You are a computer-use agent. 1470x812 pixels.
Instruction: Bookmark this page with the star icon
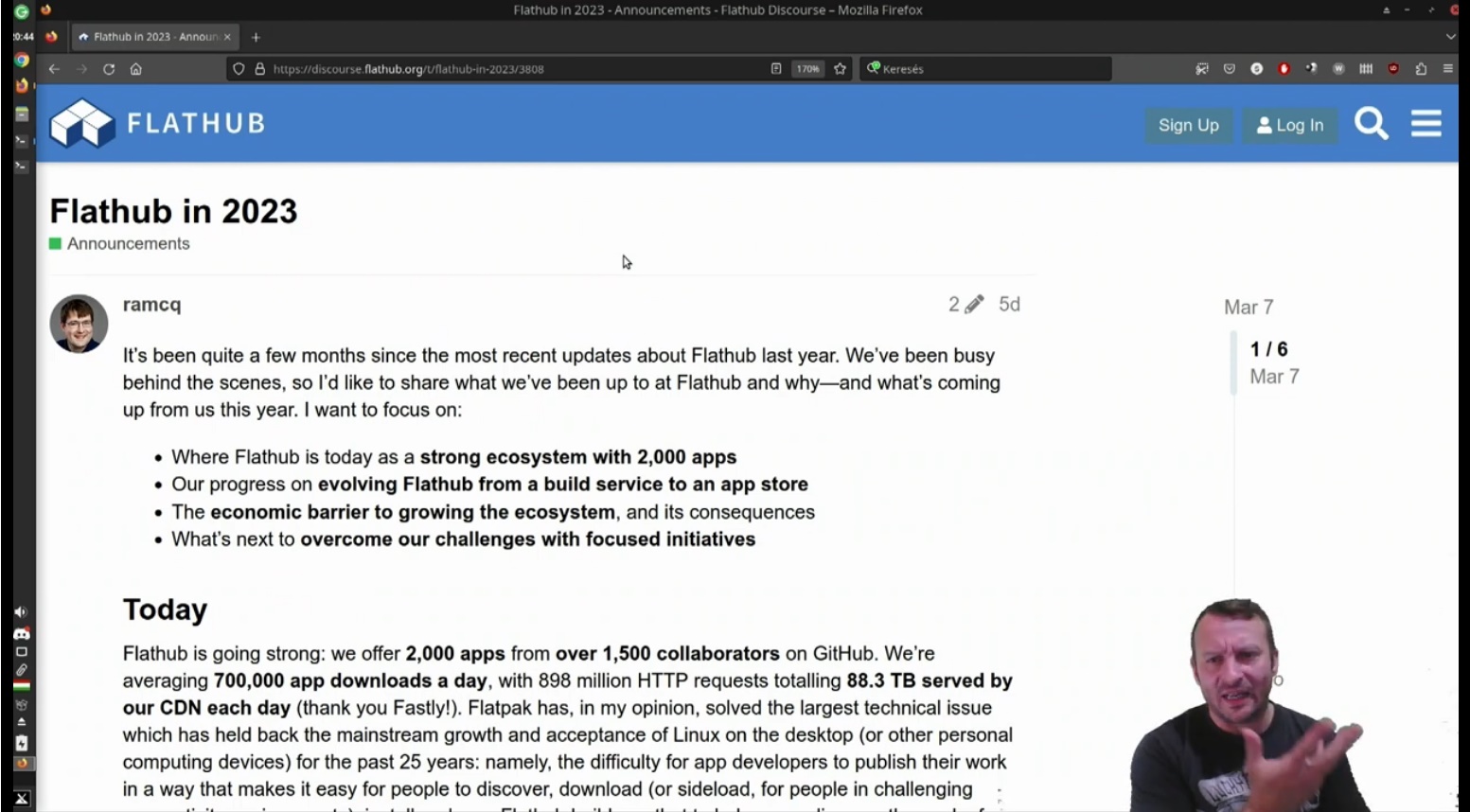[x=840, y=69]
